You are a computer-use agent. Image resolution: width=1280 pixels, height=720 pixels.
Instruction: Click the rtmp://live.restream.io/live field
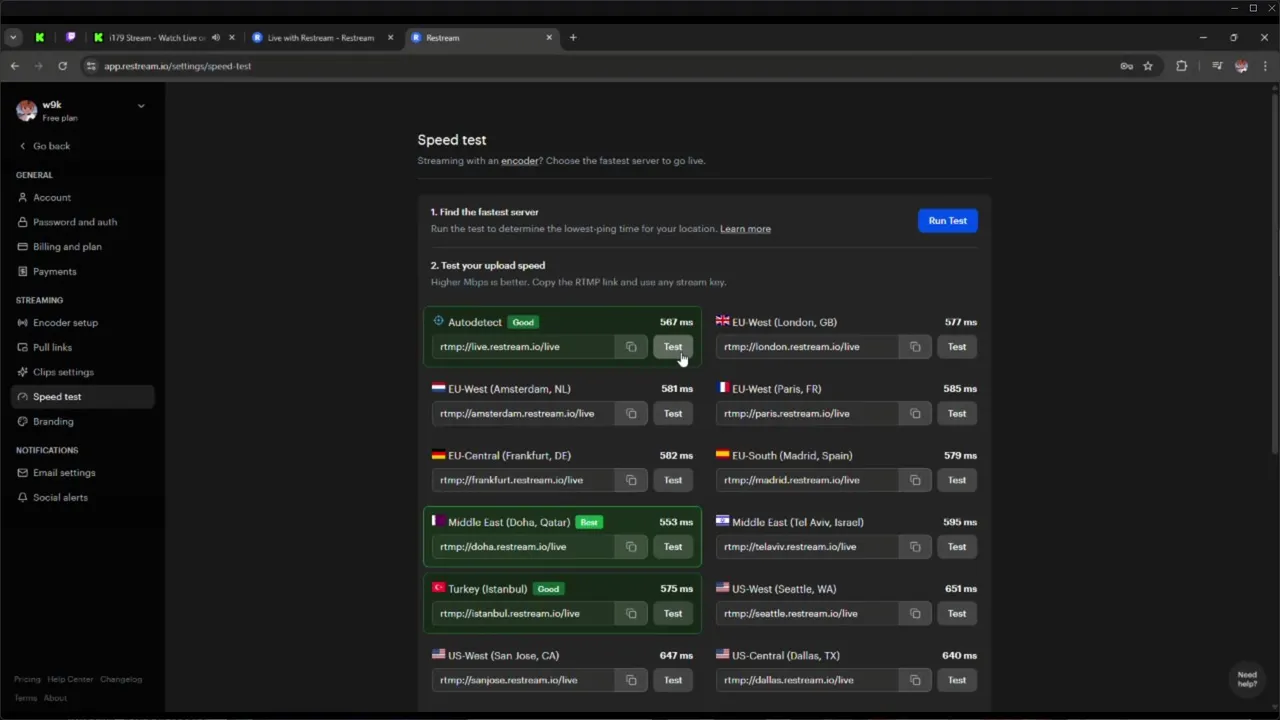pyautogui.click(x=524, y=347)
